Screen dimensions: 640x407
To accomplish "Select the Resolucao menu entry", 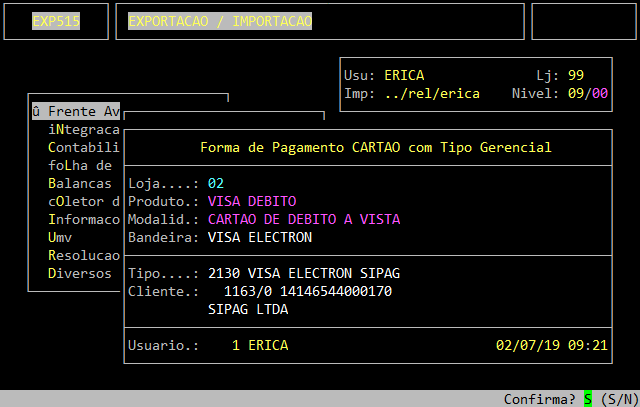I will [83, 255].
